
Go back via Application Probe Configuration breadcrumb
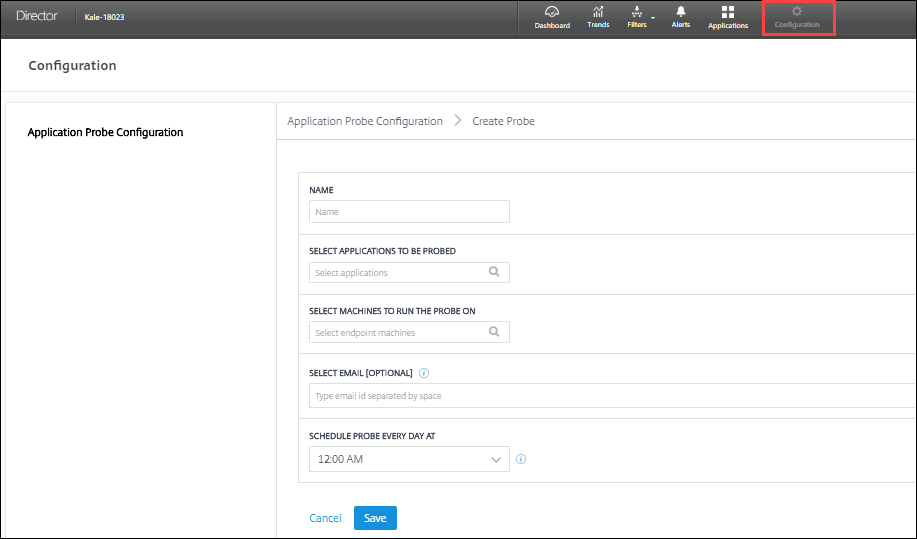365,121
